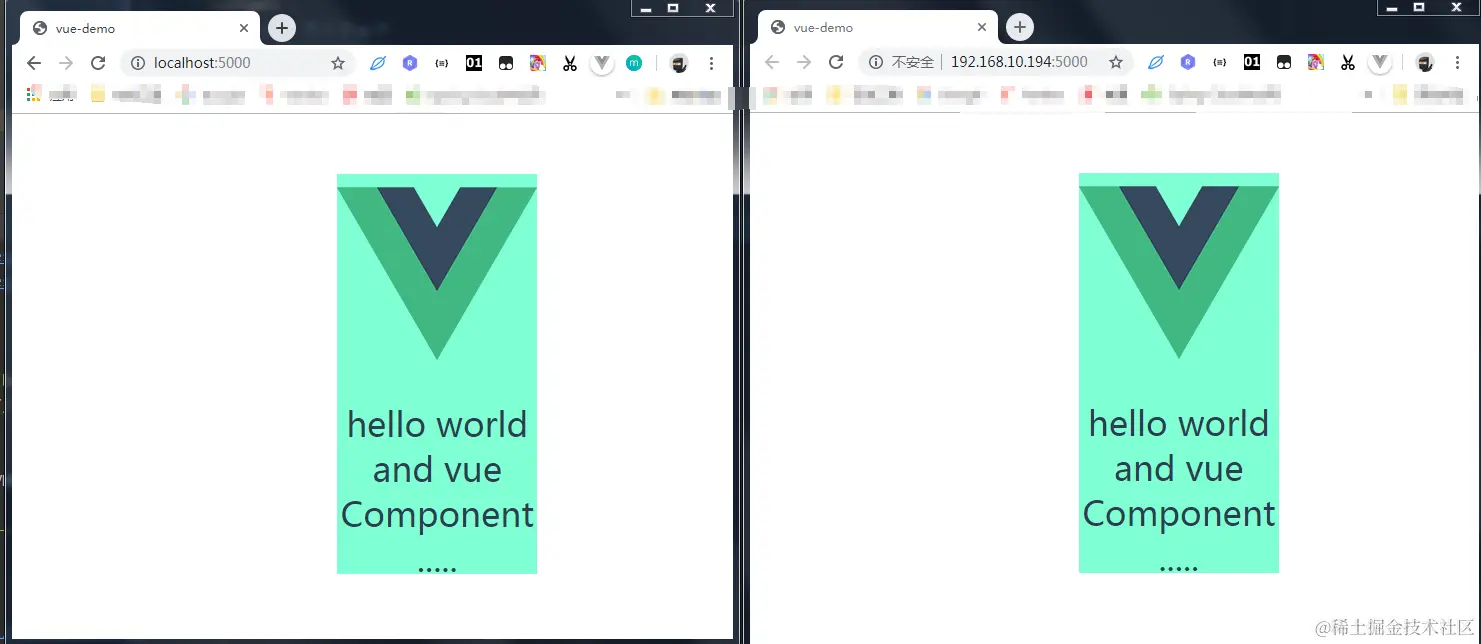Viewport: 1481px width, 644px height.
Task: Open colorful picture extension in left window
Action: (538, 63)
